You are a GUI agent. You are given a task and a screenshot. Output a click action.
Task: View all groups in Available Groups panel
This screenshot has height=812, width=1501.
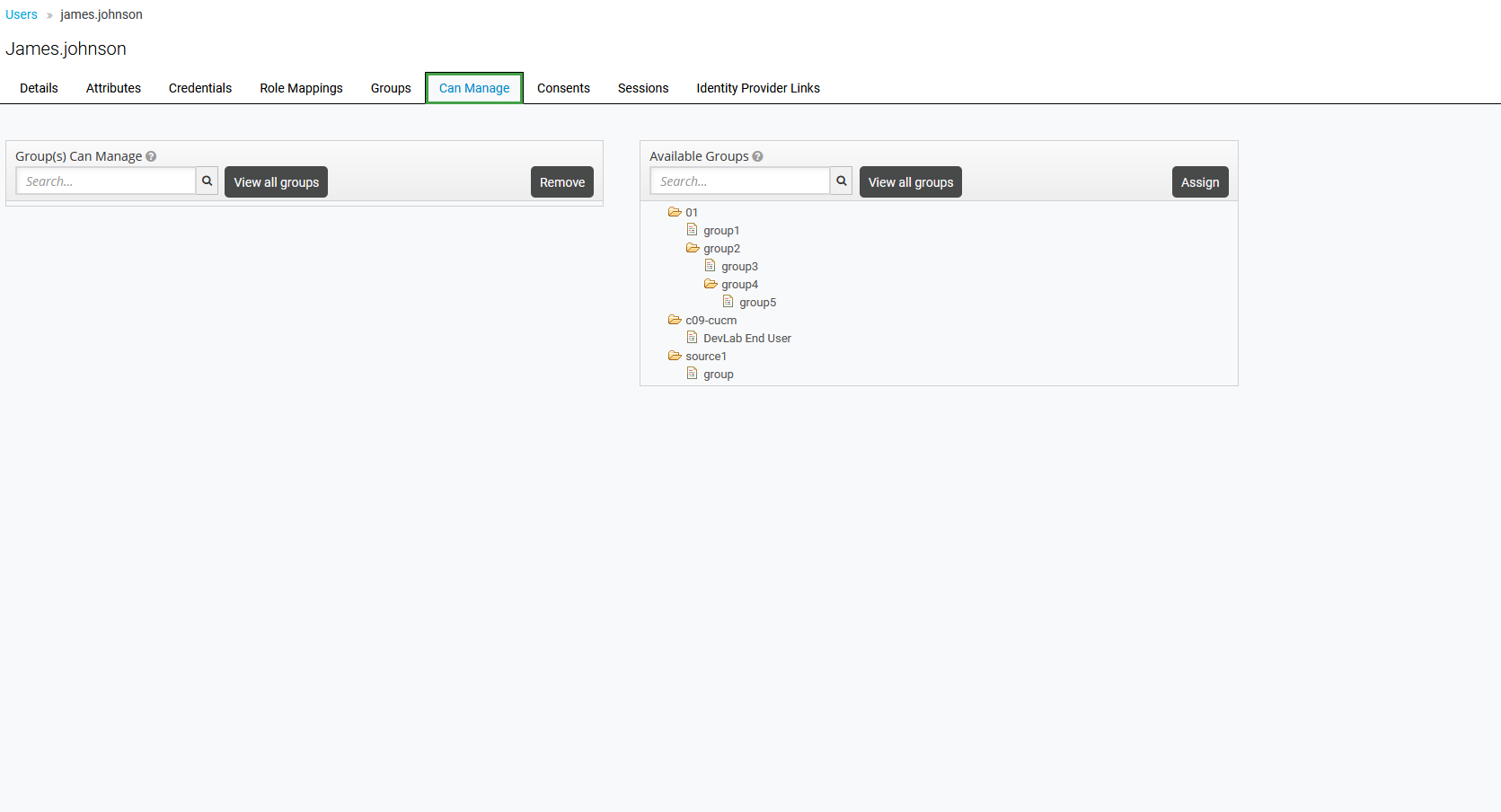click(x=910, y=182)
